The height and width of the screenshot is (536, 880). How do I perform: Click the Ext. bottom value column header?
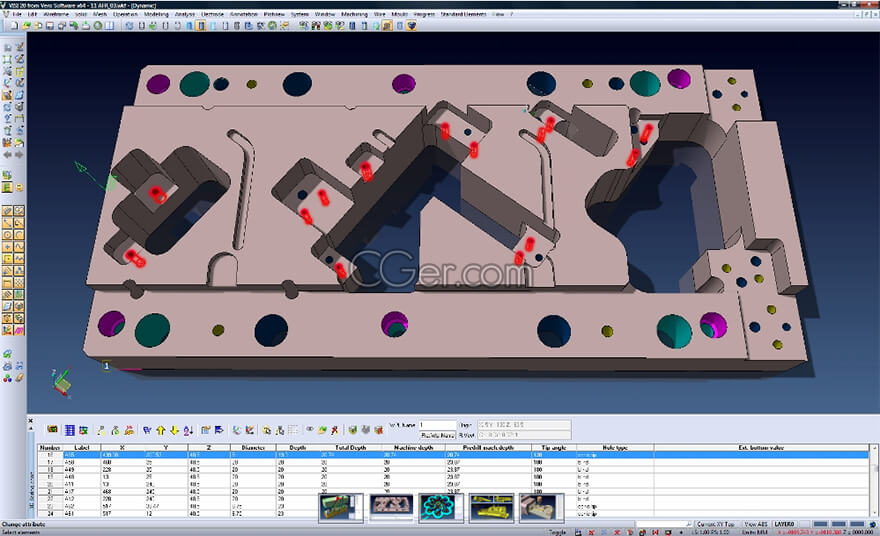[761, 447]
